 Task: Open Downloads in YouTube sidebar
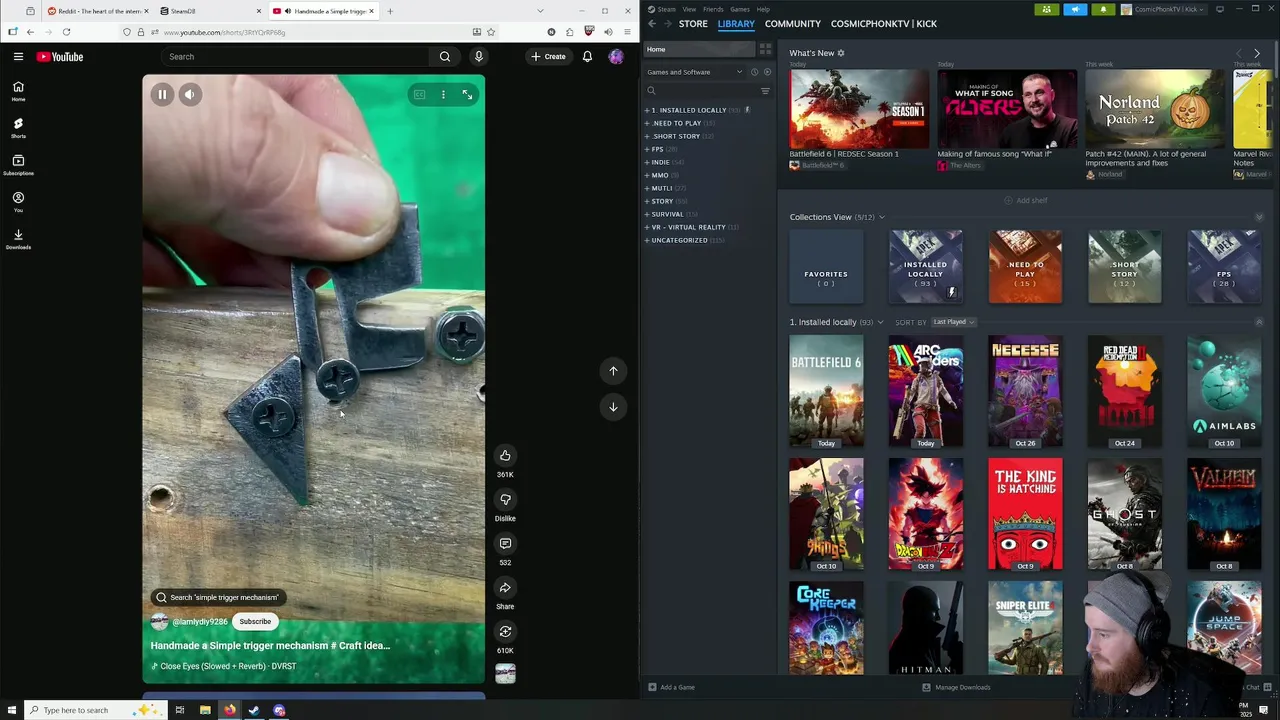18,239
